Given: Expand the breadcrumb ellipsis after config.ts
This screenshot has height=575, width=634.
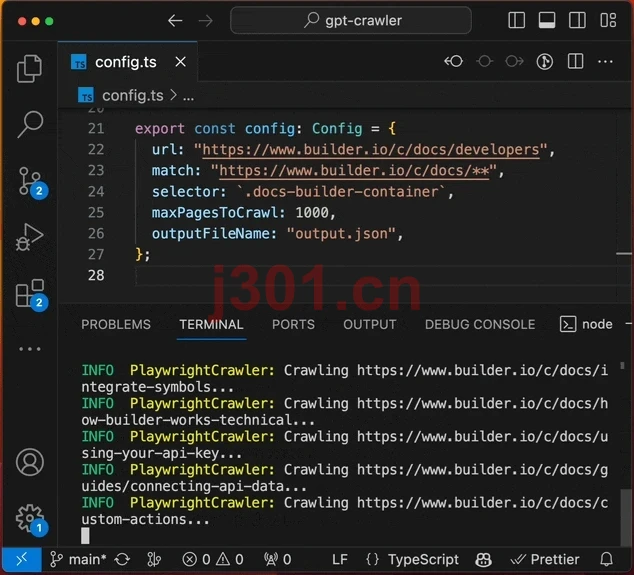Looking at the screenshot, I should pos(188,96).
